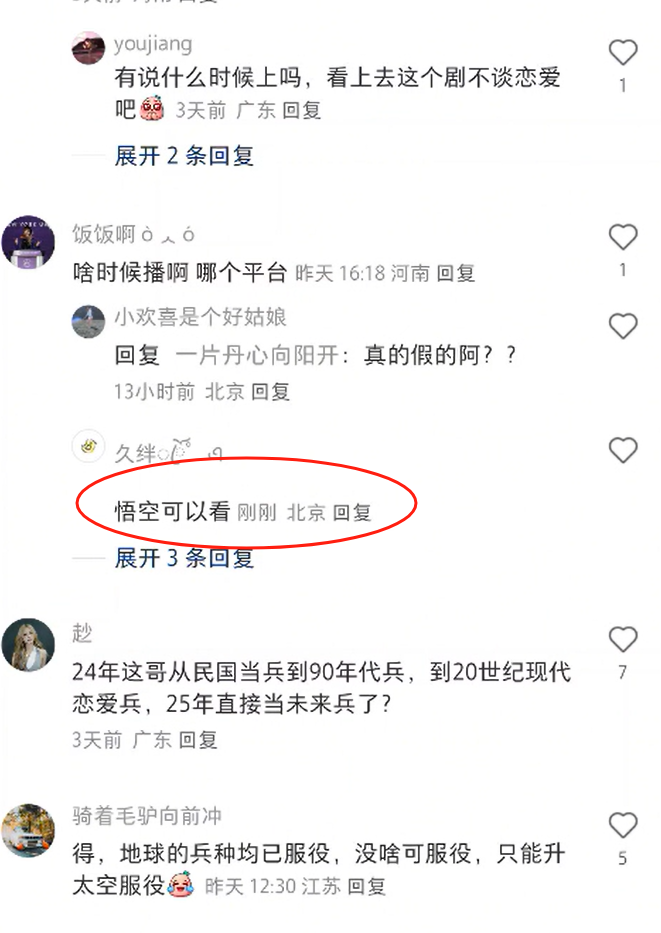The height and width of the screenshot is (933, 661).
Task: Like 赵's comment with 7 likes
Action: (623, 639)
